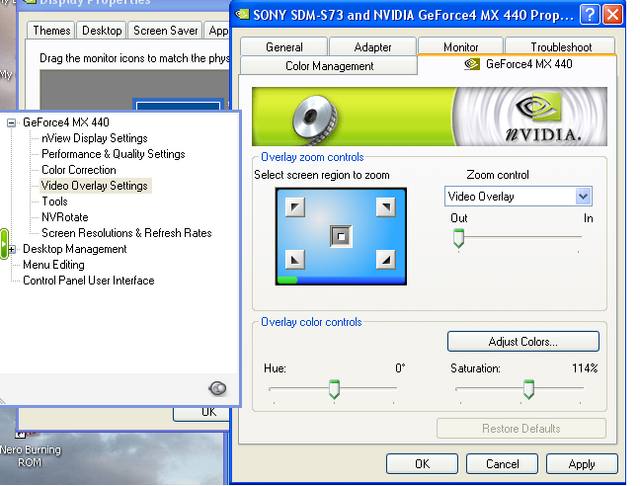Select top-left zoom region arrow
Image resolution: width=640 pixels, height=486 pixels.
295,207
